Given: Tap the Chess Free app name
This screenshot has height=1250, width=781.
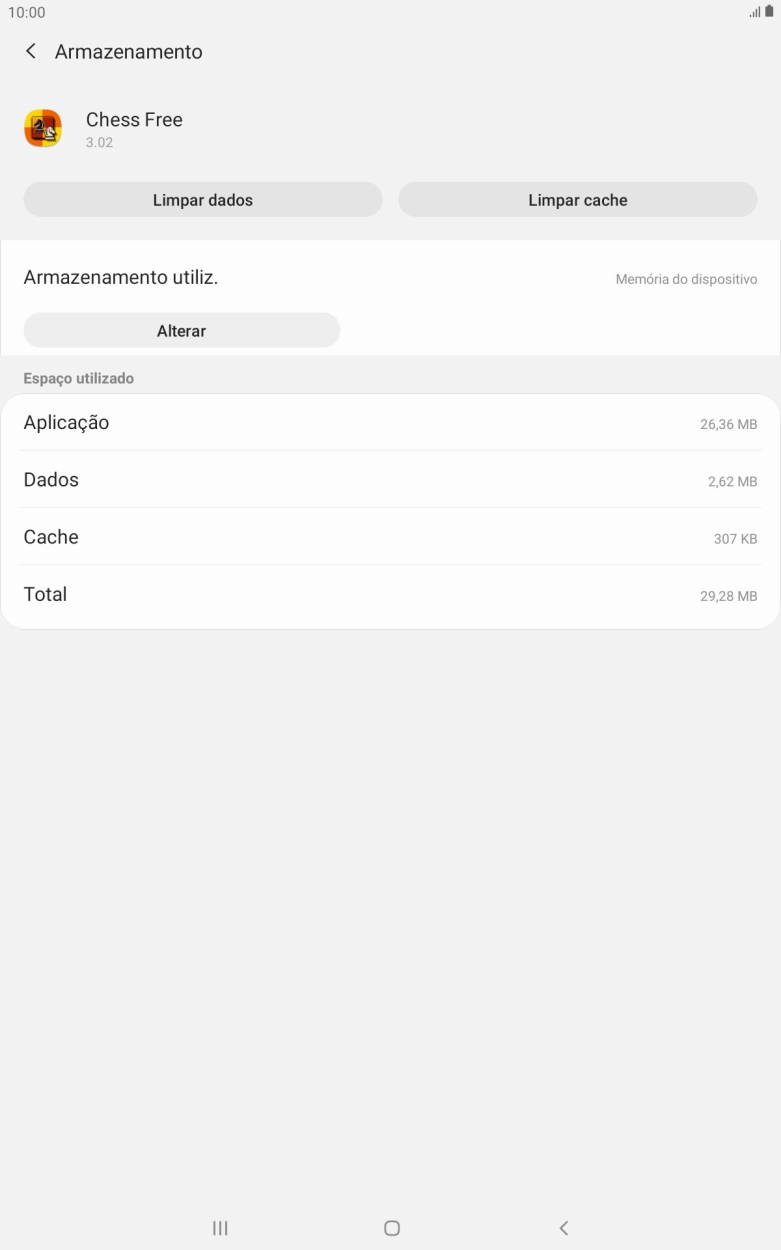Looking at the screenshot, I should (134, 120).
